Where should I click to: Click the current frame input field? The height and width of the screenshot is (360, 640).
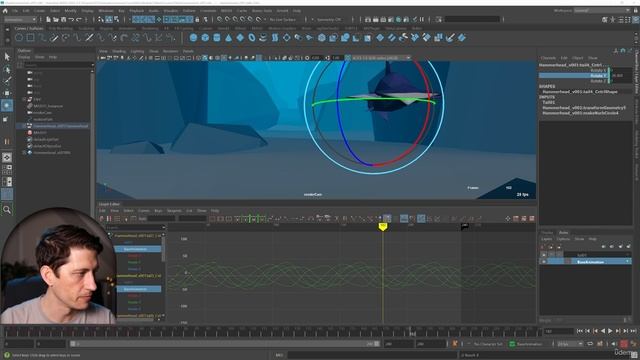(x=558, y=331)
